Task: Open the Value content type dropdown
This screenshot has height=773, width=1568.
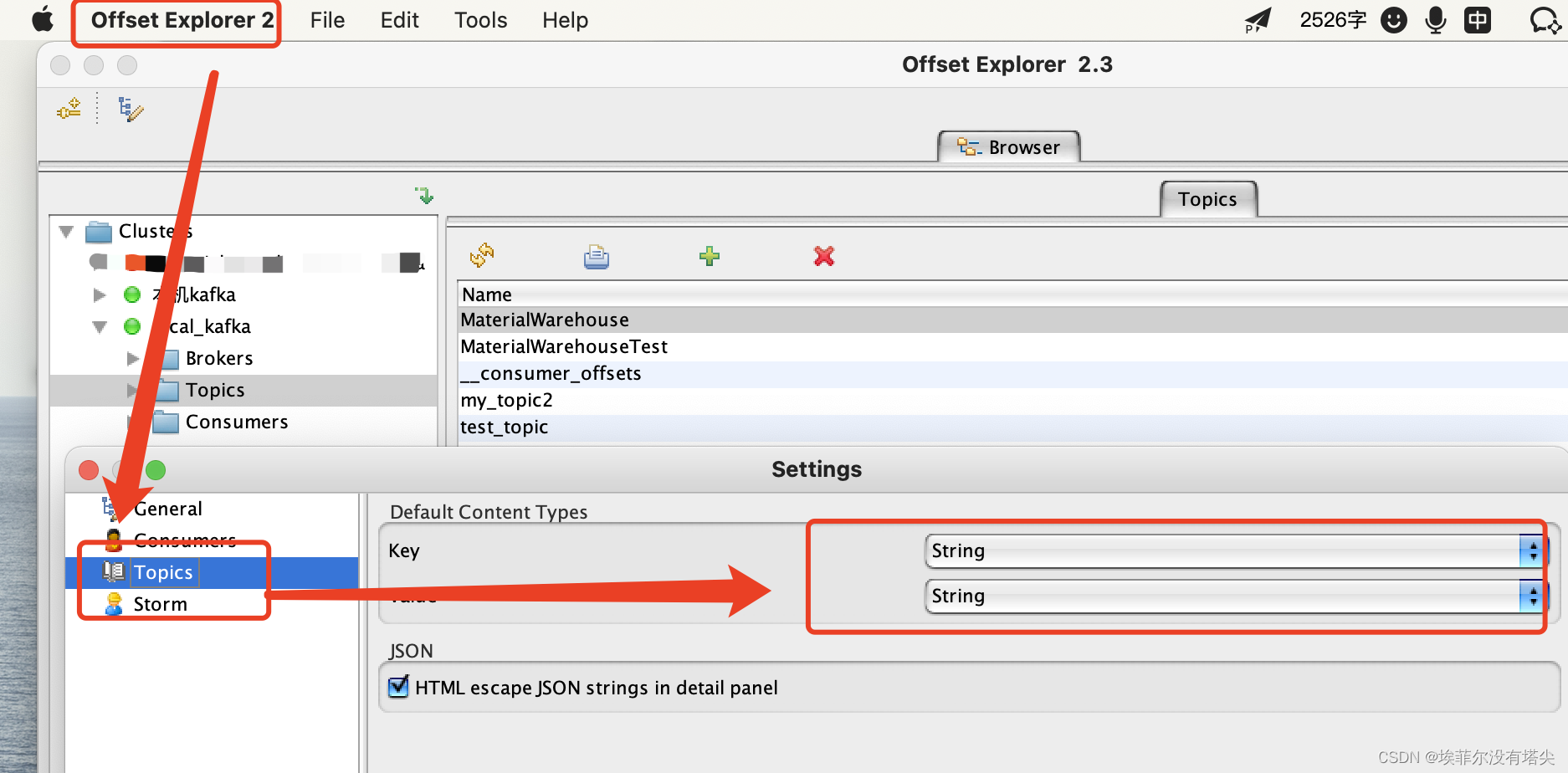Action: [1237, 596]
